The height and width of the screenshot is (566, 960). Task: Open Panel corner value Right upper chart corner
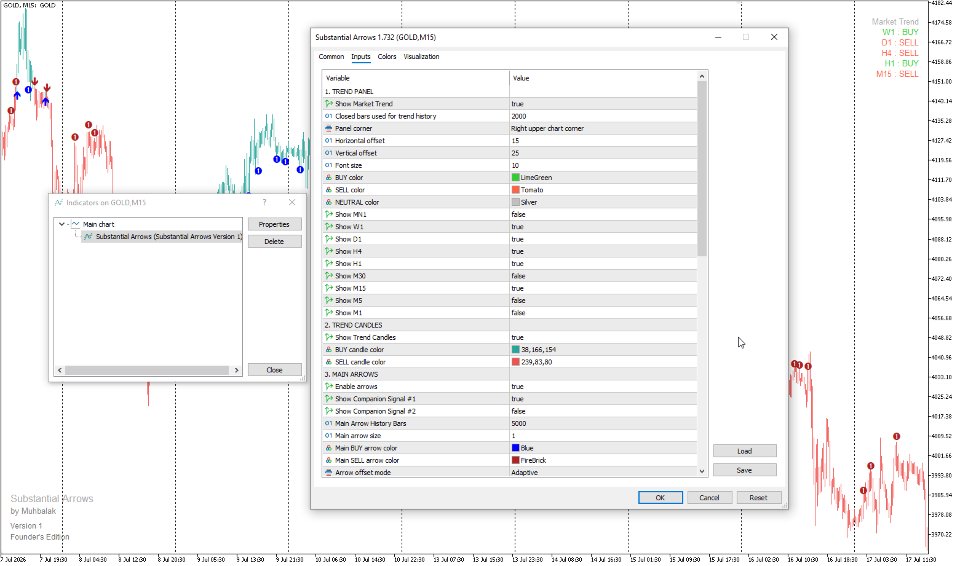tap(603, 129)
